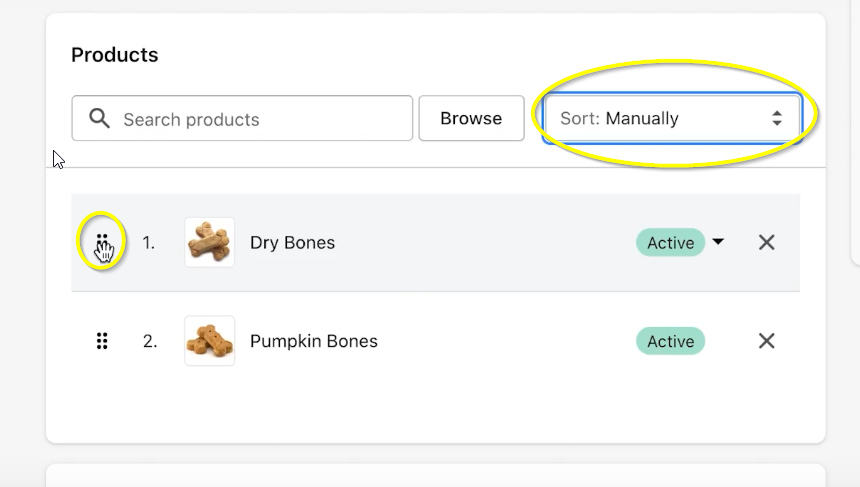Screen dimensions: 860x487
Task: Click the magnifying glass search icon
Action: click(99, 119)
